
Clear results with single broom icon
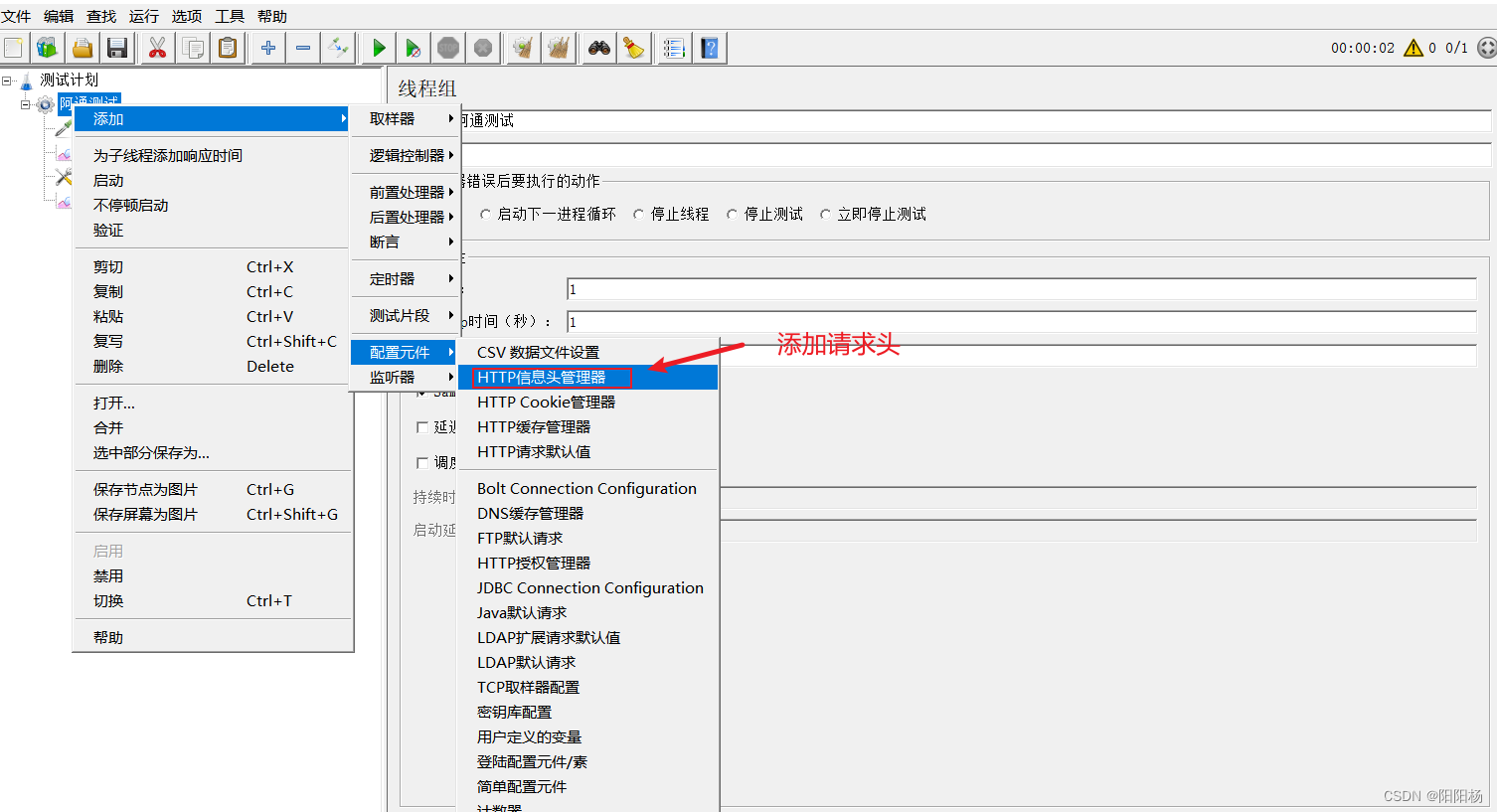(523, 48)
